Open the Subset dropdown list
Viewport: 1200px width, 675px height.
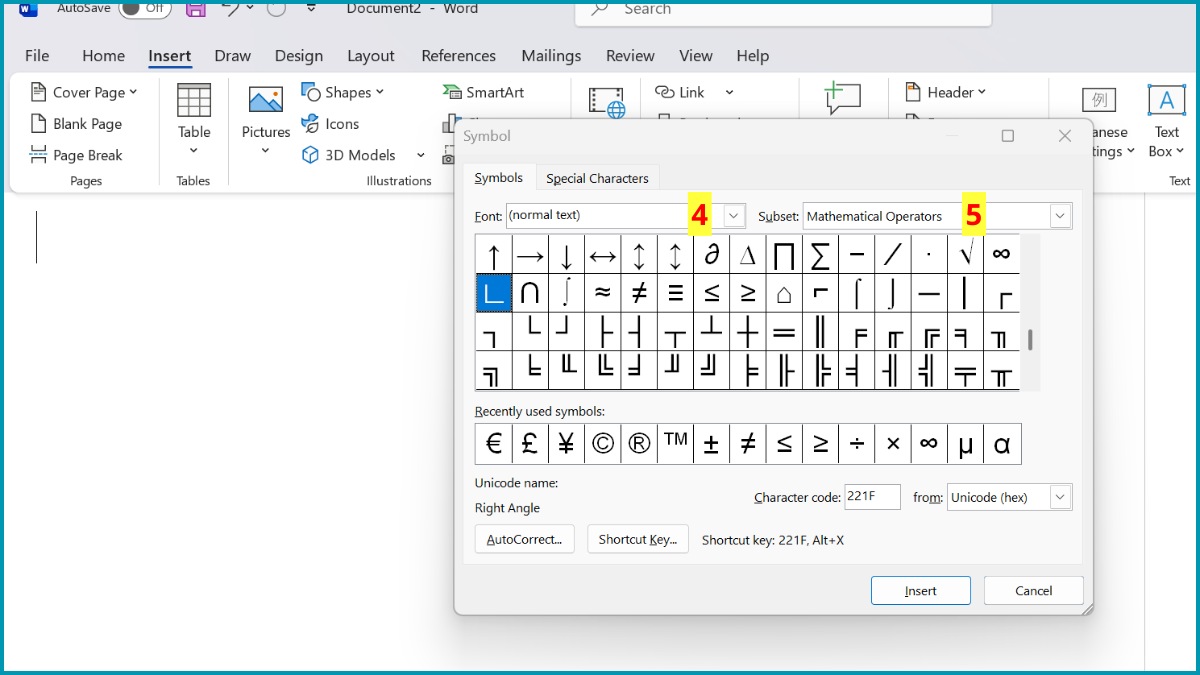1060,216
